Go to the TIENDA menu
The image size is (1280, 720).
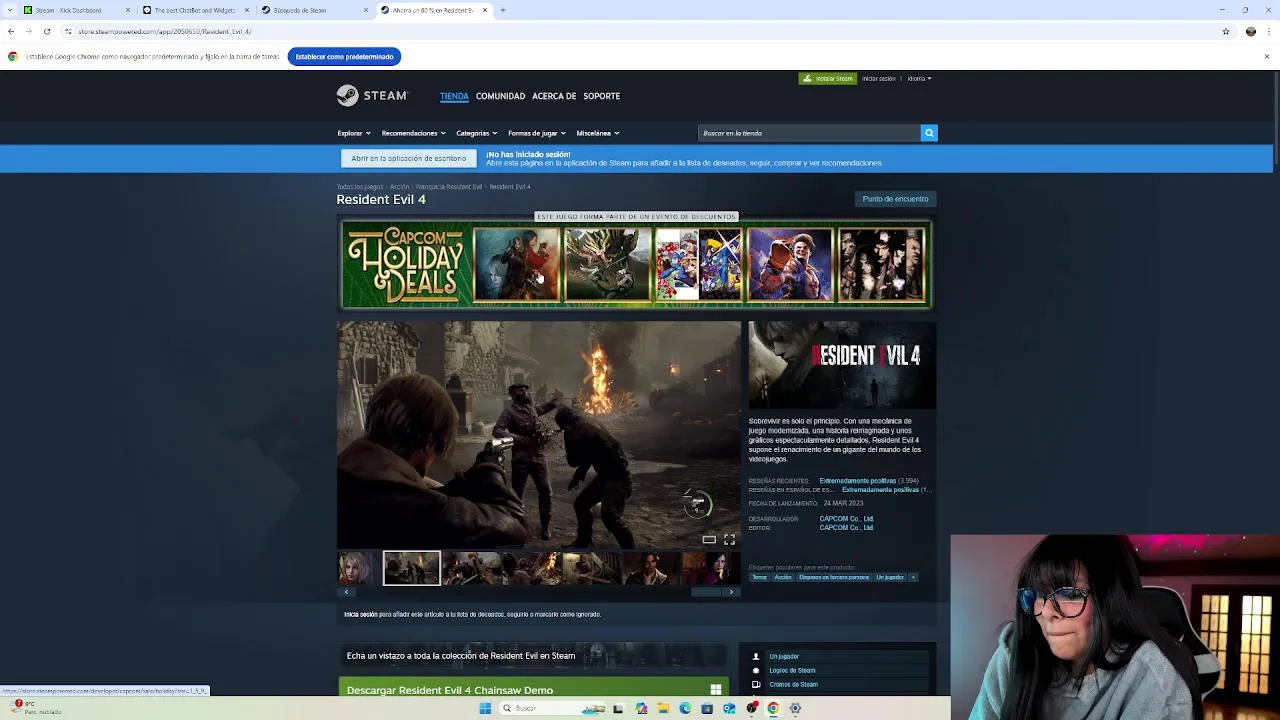click(454, 96)
